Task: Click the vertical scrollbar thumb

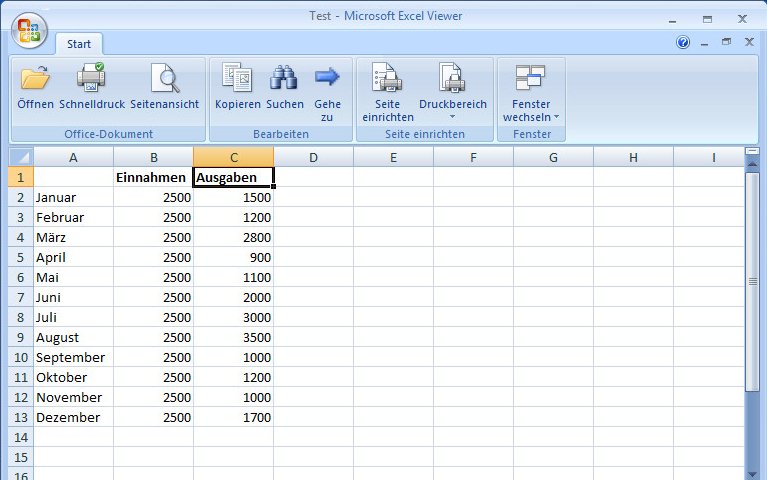Action: pos(753,280)
